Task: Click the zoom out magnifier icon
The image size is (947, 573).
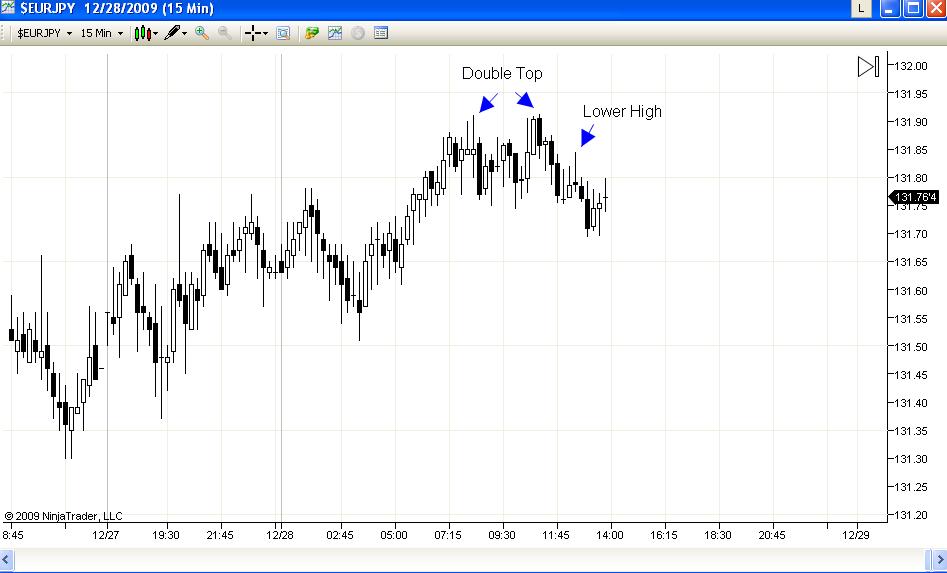Action: pos(224,33)
